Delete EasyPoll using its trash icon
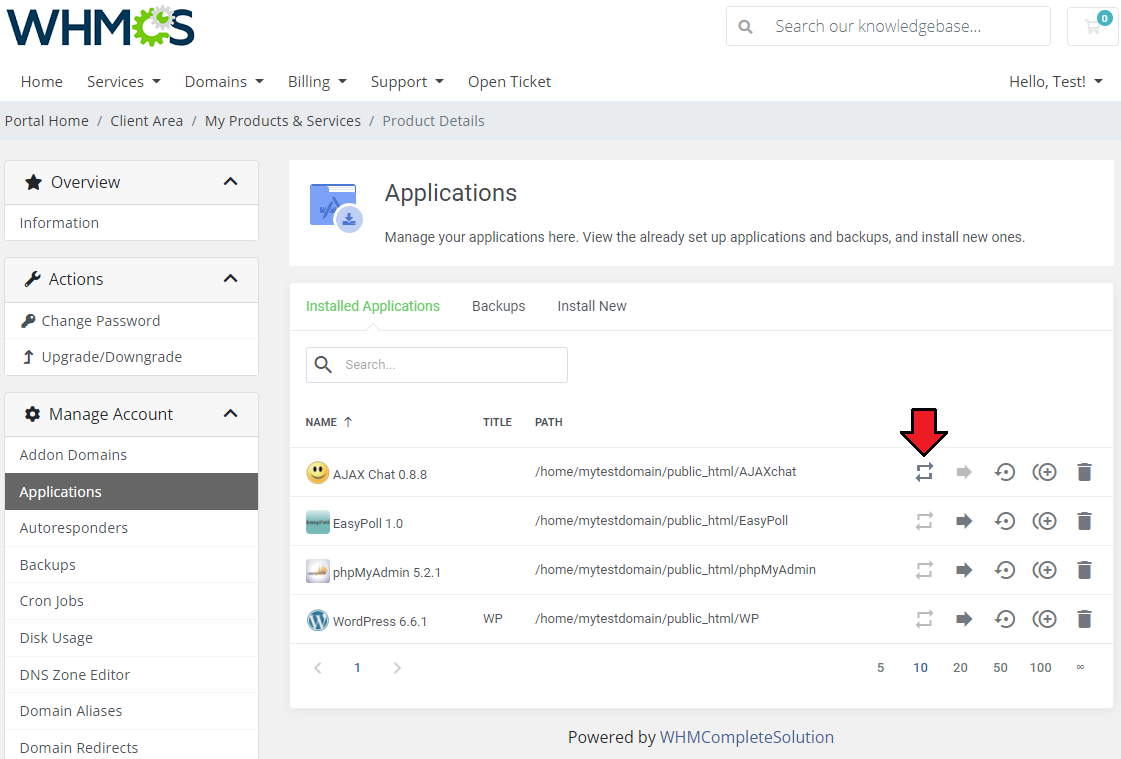Image resolution: width=1121 pixels, height=759 pixels. [1085, 521]
